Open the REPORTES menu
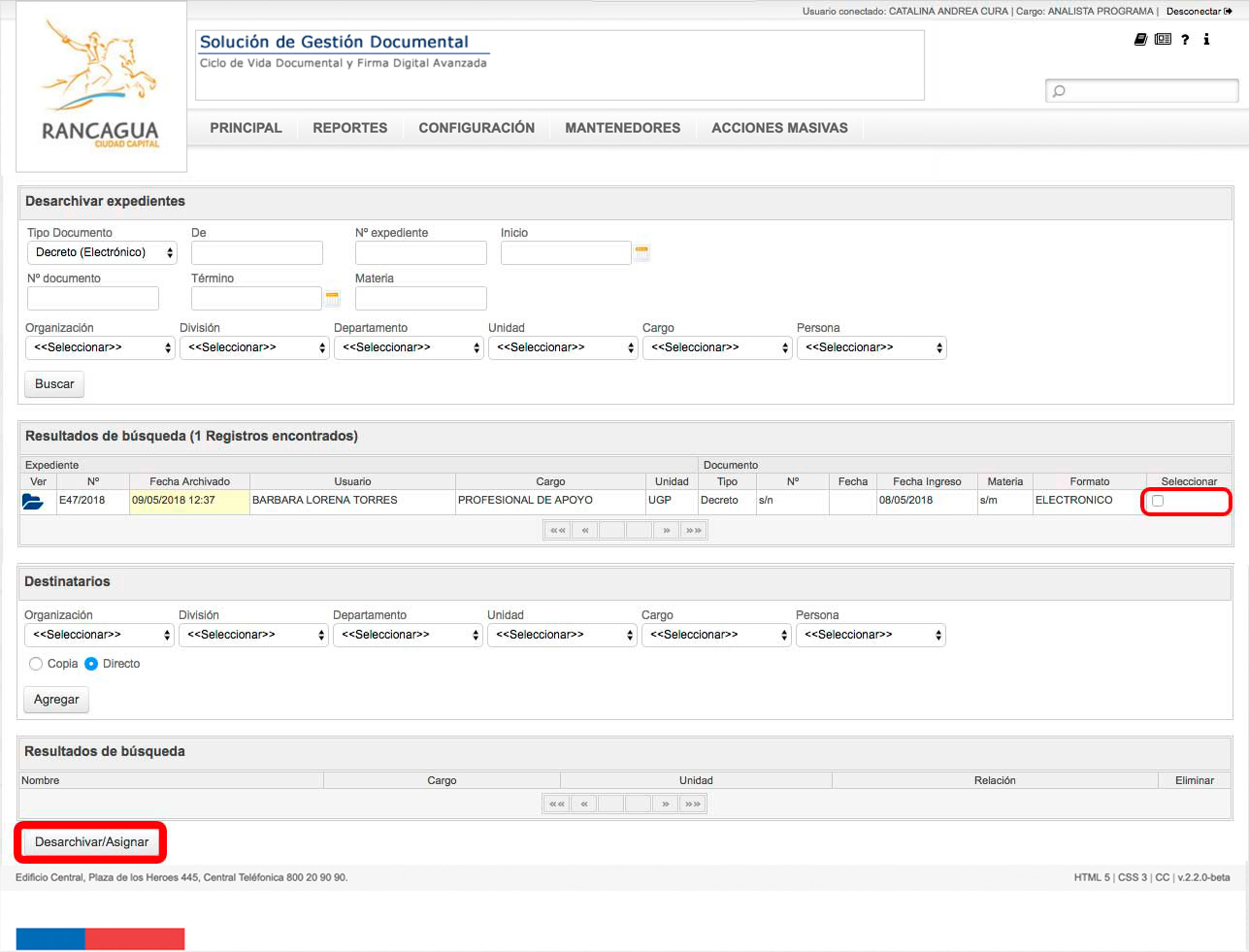The width and height of the screenshot is (1249, 952). click(350, 128)
